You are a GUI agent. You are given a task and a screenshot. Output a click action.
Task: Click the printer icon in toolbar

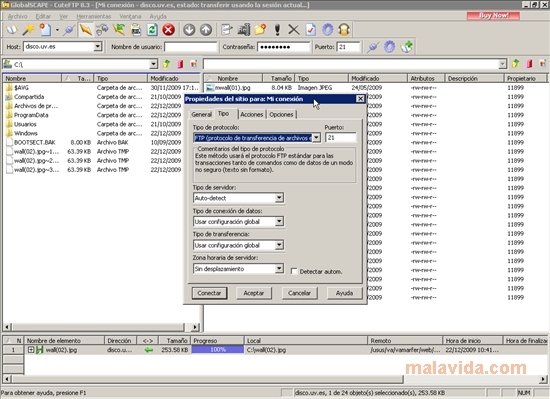136,30
